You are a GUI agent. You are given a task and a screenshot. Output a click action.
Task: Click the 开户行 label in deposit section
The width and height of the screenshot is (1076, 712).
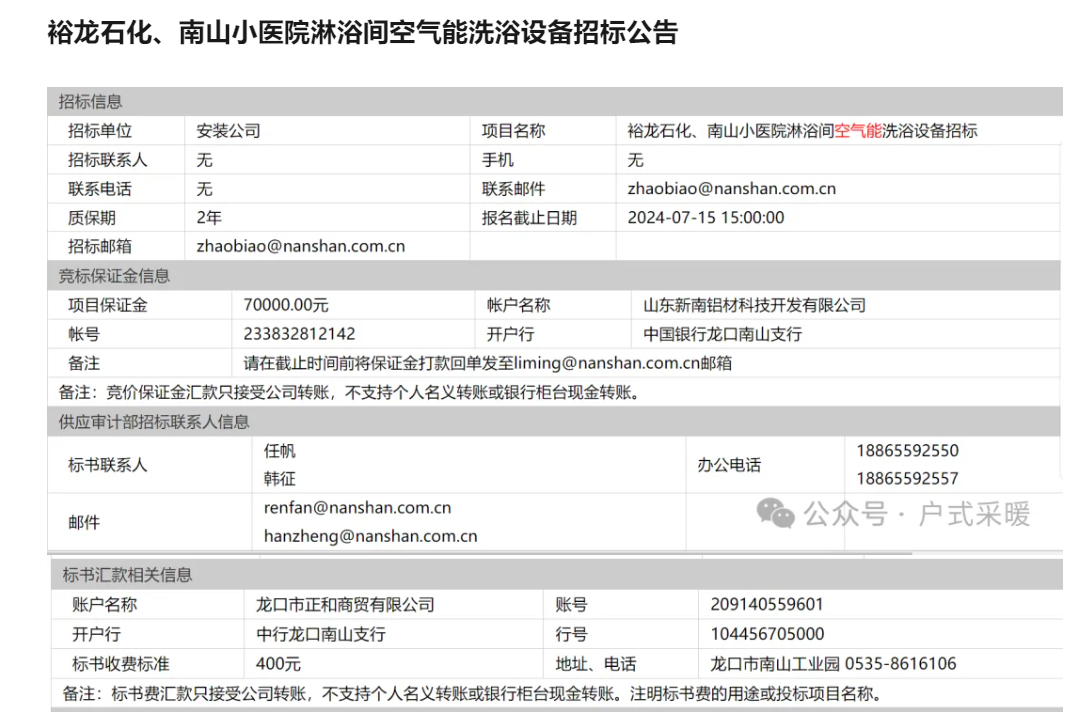pyautogui.click(x=511, y=334)
